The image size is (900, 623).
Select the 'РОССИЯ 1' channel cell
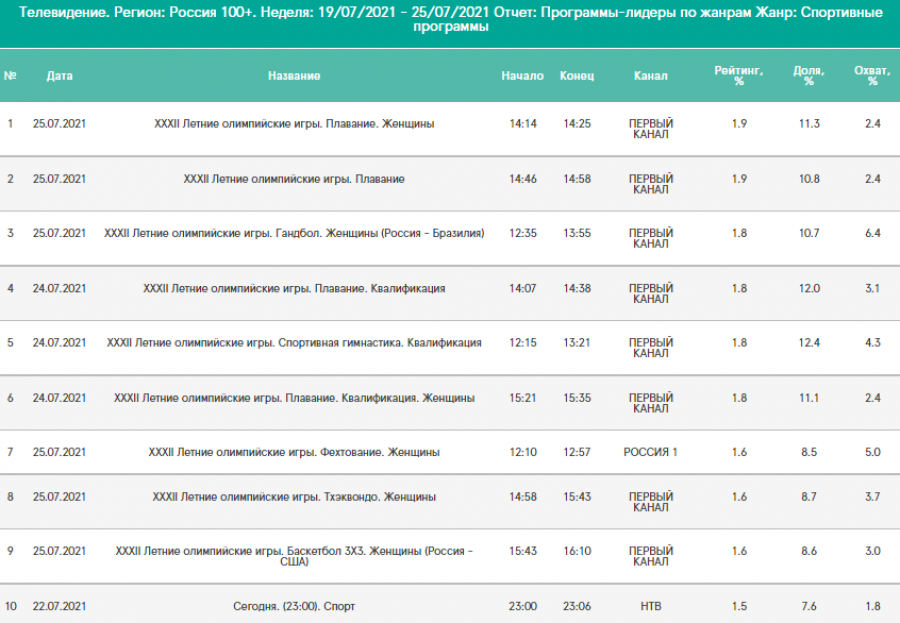650,452
